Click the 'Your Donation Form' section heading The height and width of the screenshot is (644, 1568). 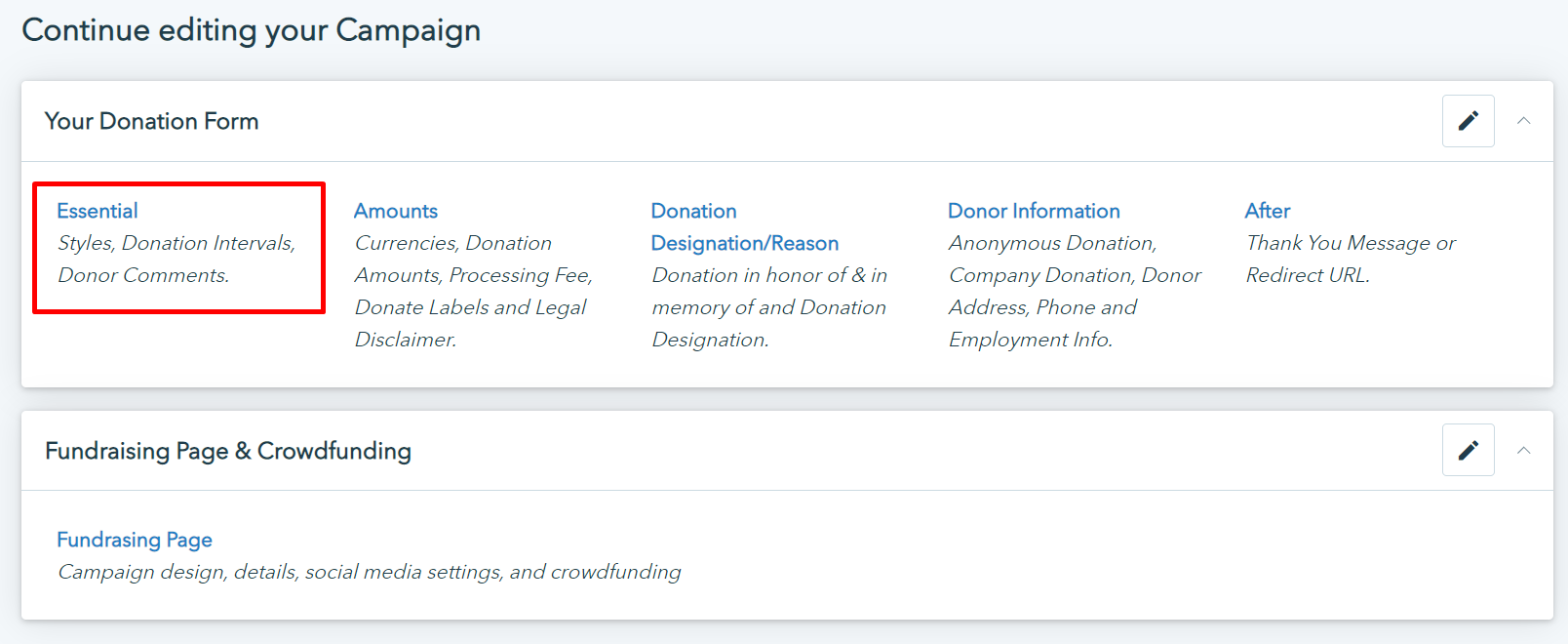pyautogui.click(x=152, y=121)
